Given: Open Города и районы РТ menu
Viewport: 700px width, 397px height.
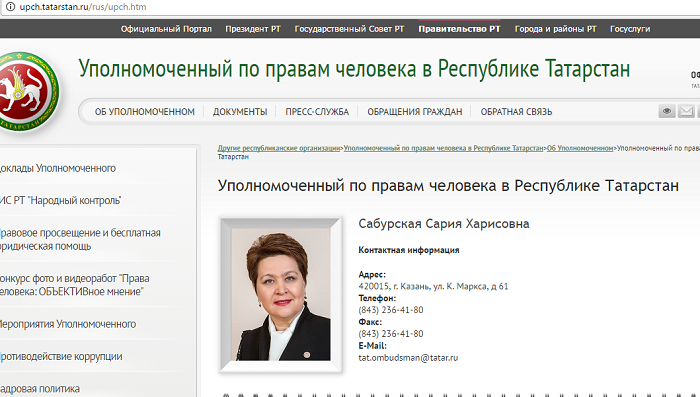Looking at the screenshot, I should tap(555, 29).
